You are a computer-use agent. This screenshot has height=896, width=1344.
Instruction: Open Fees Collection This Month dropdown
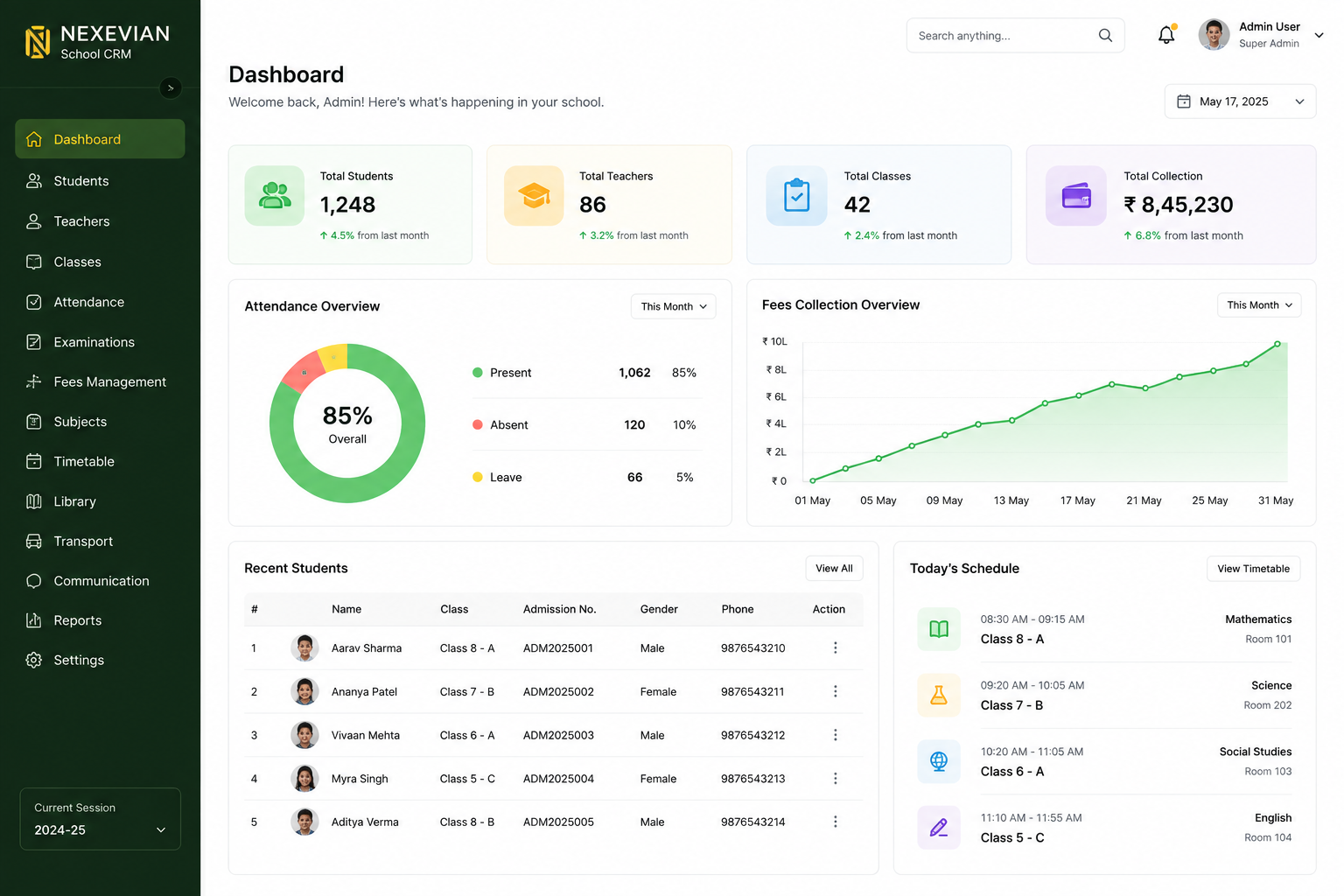click(1259, 305)
